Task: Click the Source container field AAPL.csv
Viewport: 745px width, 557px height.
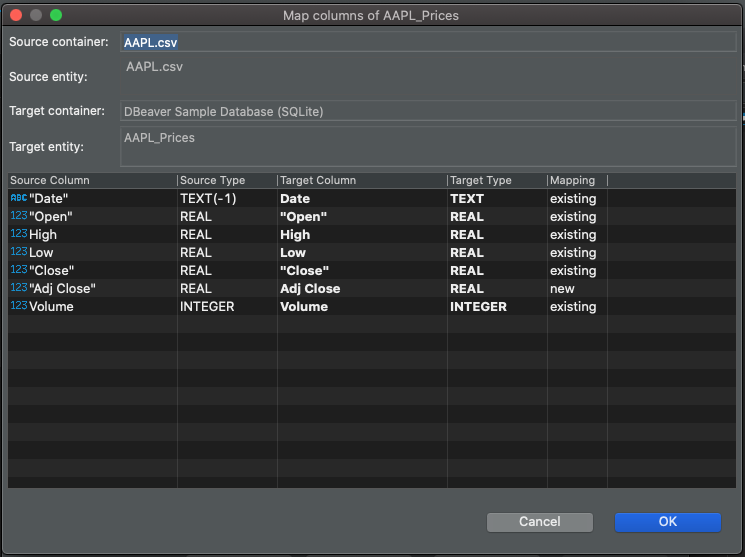Action: 427,42
